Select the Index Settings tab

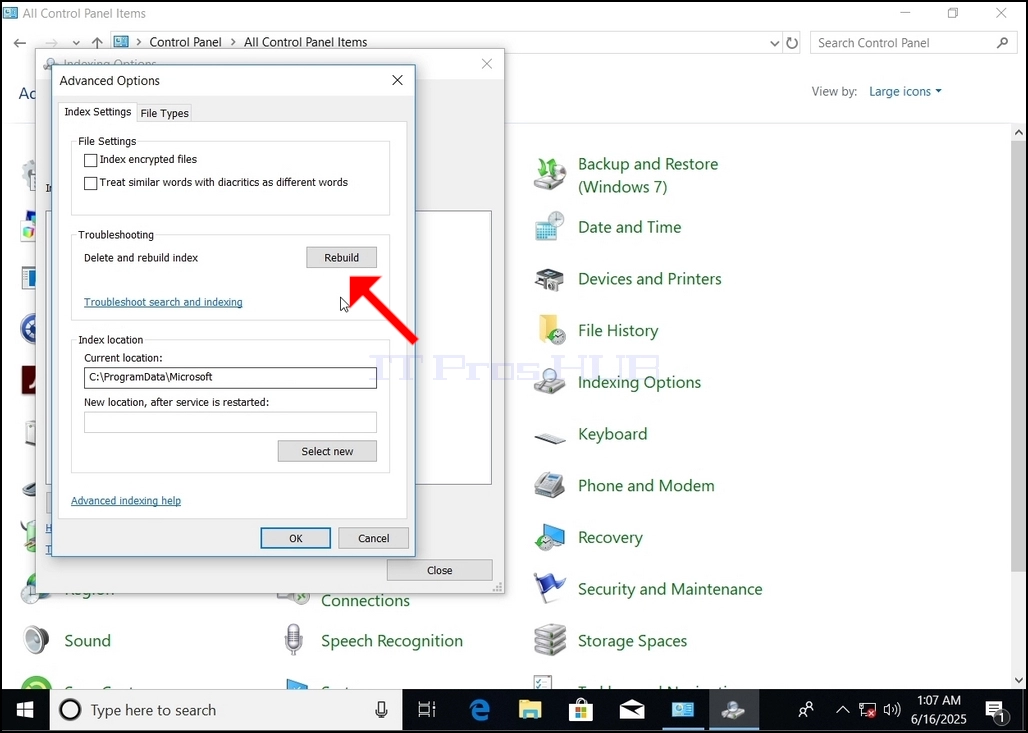click(x=98, y=111)
